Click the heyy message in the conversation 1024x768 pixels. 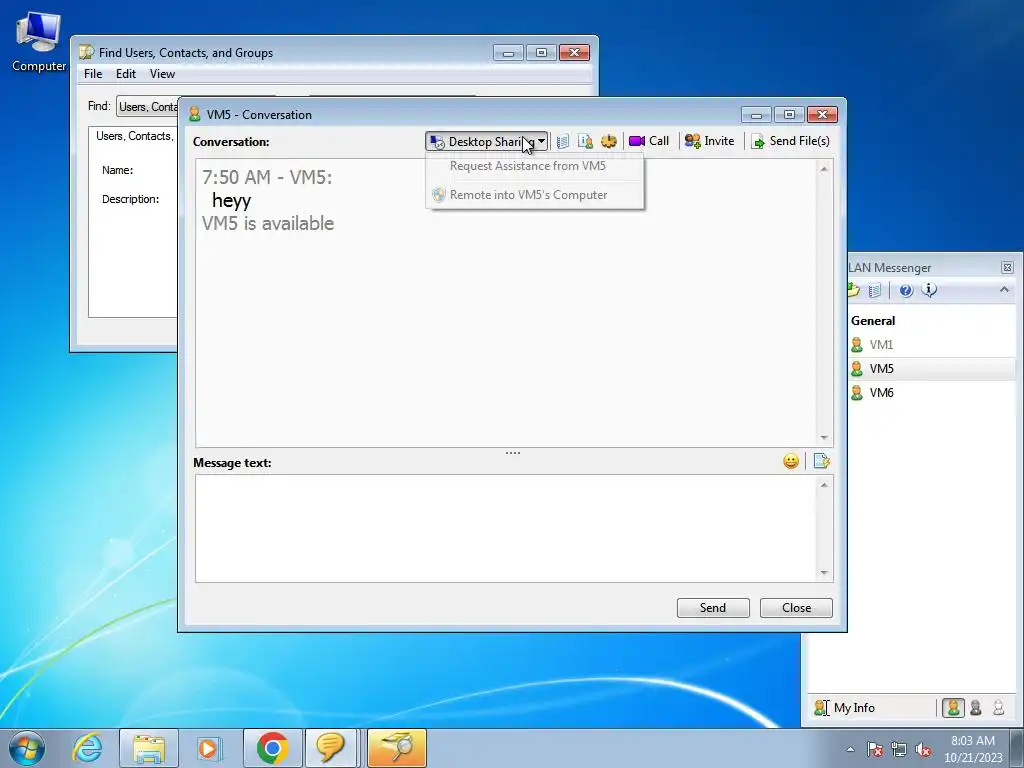click(x=231, y=200)
